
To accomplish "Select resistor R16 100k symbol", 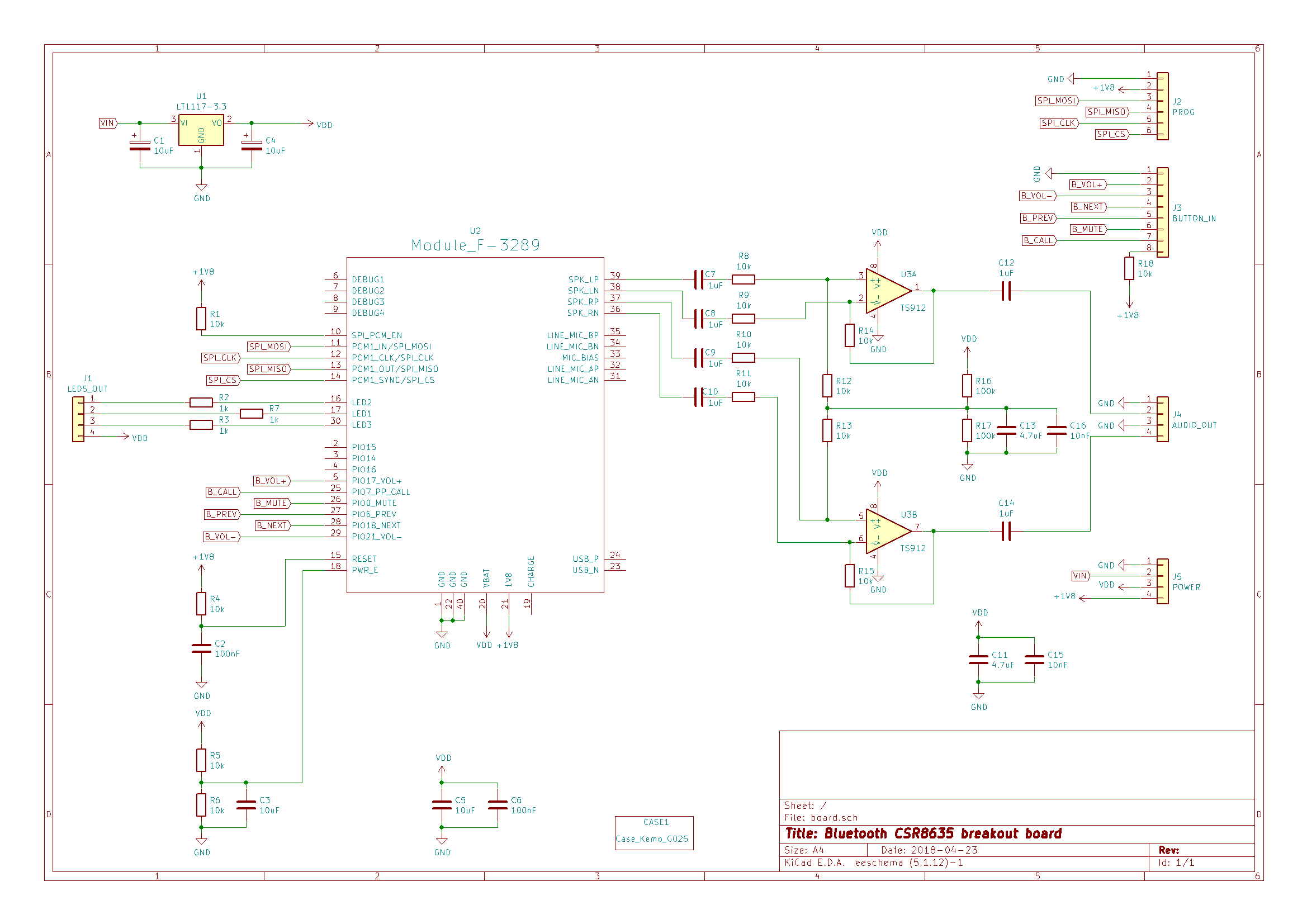I will click(967, 386).
